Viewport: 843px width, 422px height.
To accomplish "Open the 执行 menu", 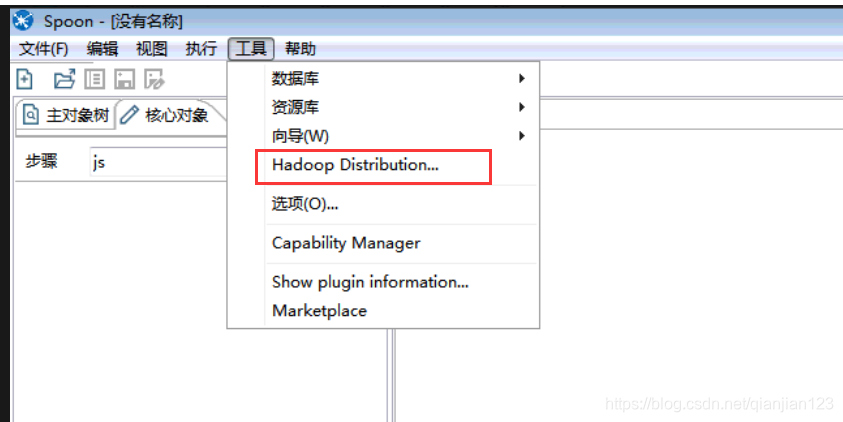I will [x=201, y=49].
